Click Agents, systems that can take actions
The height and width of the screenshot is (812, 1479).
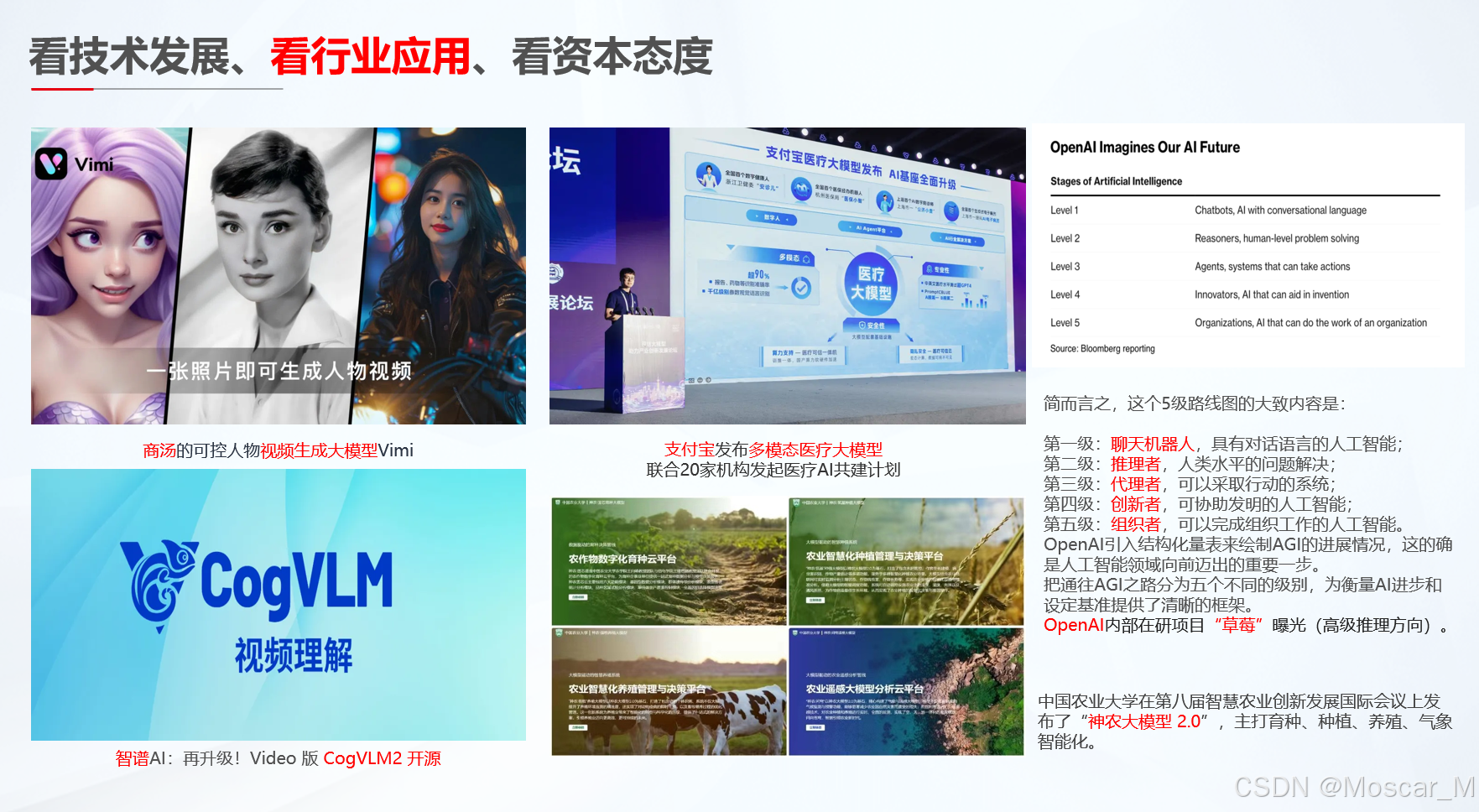(x=1273, y=267)
